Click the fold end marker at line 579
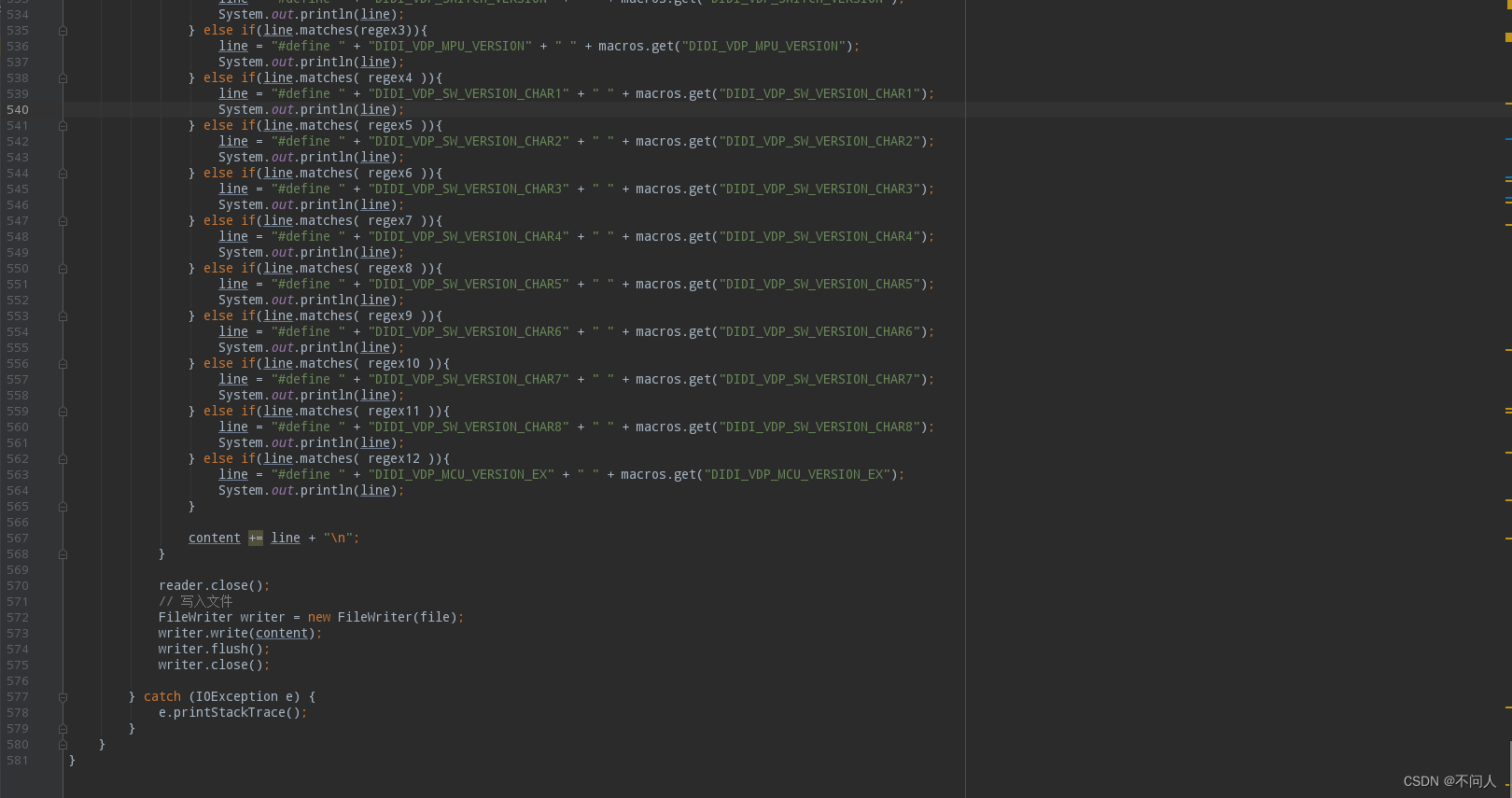1512x798 pixels. (63, 729)
